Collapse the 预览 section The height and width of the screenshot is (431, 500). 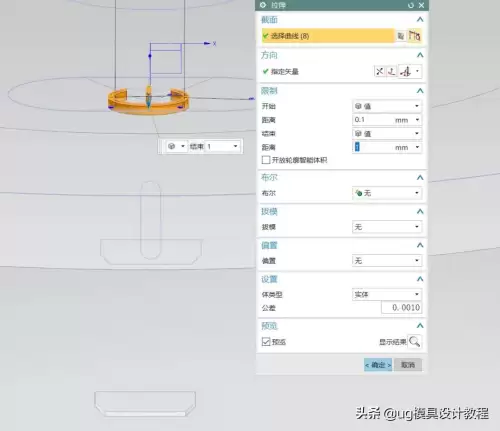(420, 326)
